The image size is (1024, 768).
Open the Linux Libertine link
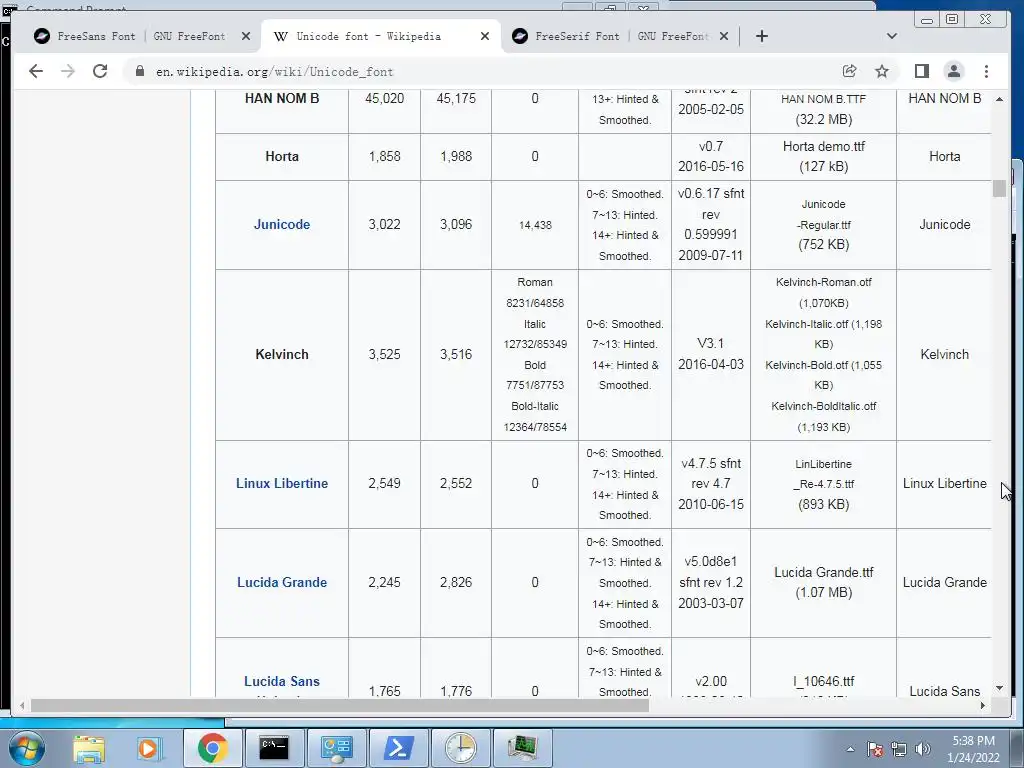pyautogui.click(x=281, y=484)
